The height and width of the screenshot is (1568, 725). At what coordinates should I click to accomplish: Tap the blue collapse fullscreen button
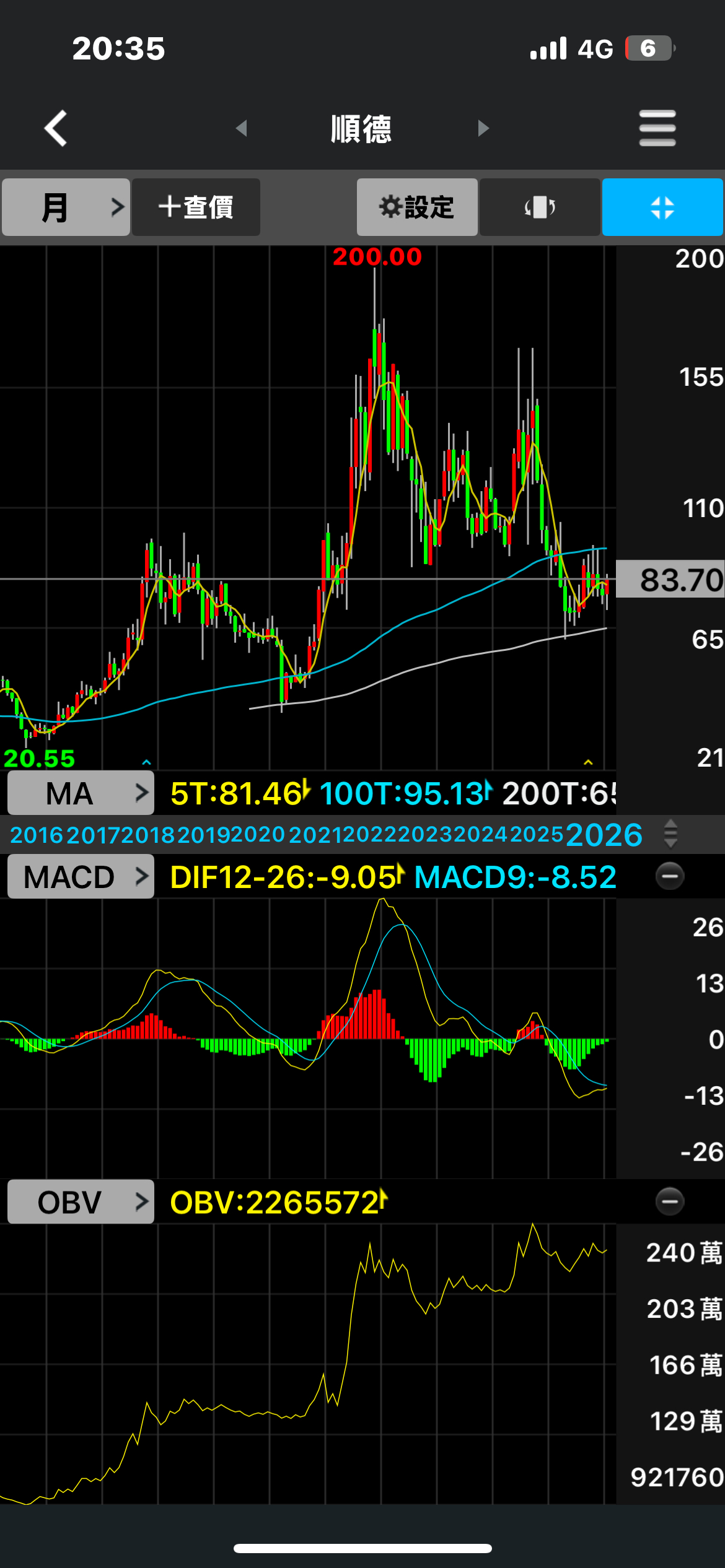(662, 207)
